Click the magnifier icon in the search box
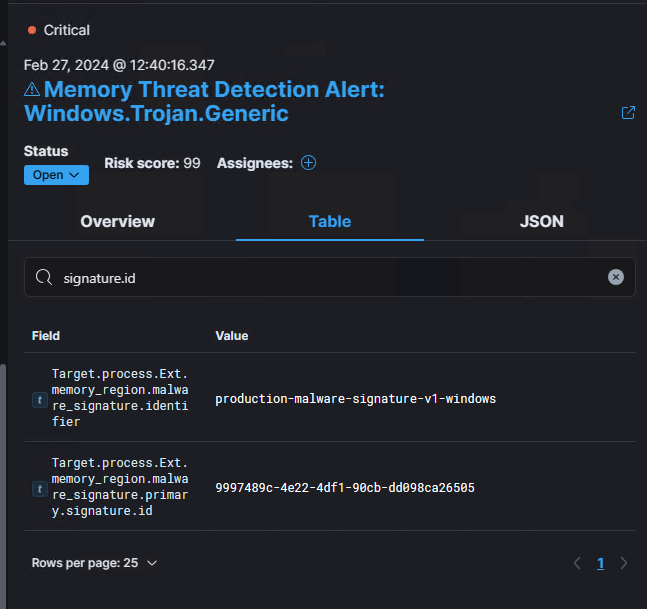The width and height of the screenshot is (647, 609). (44, 277)
